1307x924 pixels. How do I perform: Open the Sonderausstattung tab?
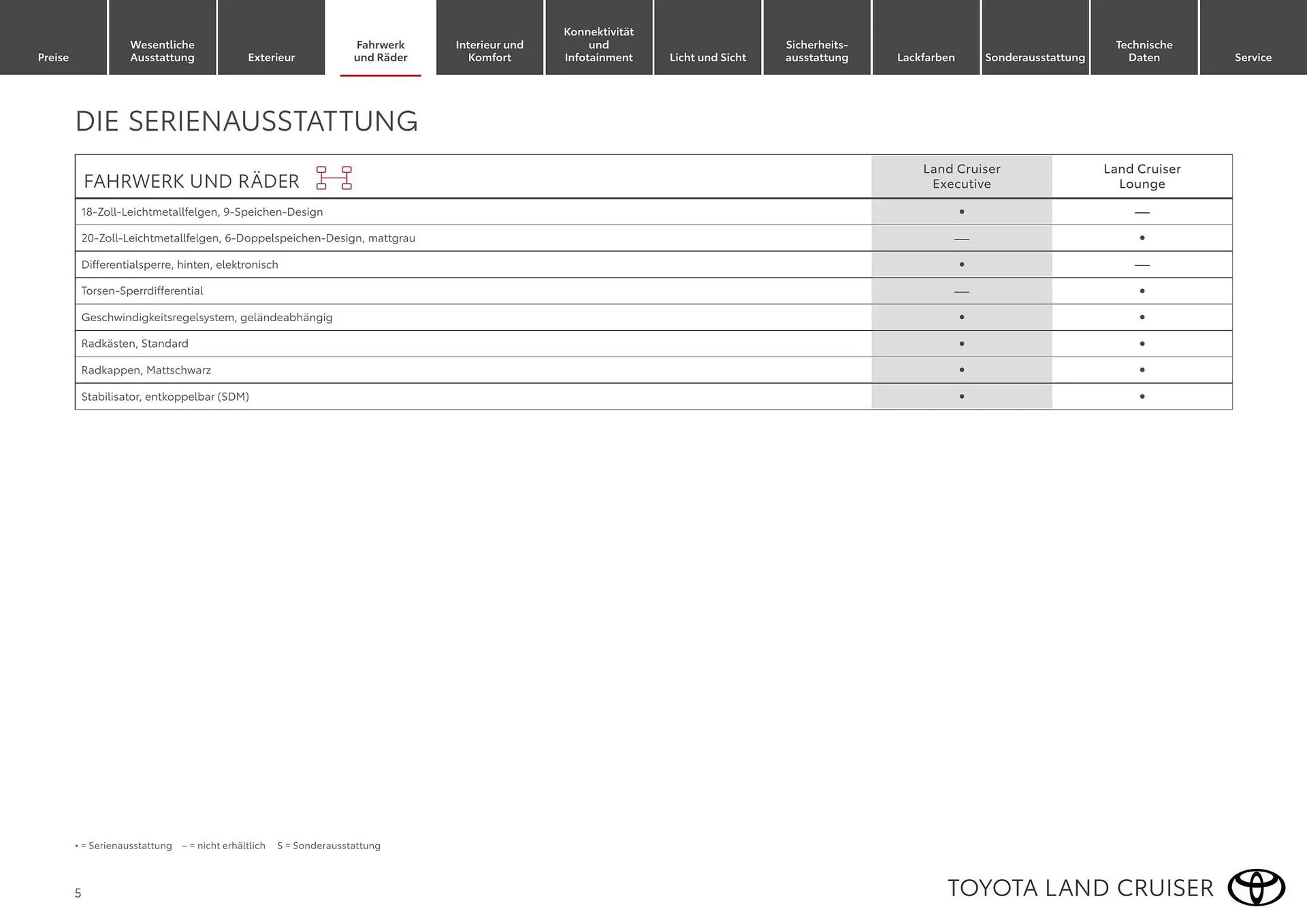pyautogui.click(x=1034, y=57)
